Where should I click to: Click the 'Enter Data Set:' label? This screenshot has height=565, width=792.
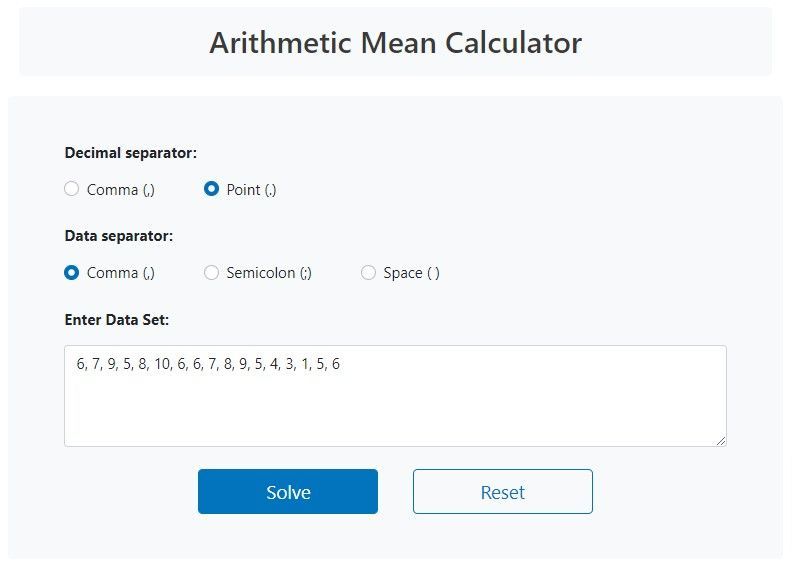[x=117, y=320]
